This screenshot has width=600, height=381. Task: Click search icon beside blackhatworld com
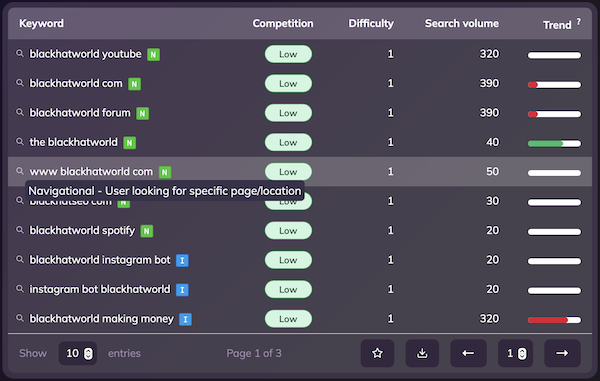click(x=20, y=83)
